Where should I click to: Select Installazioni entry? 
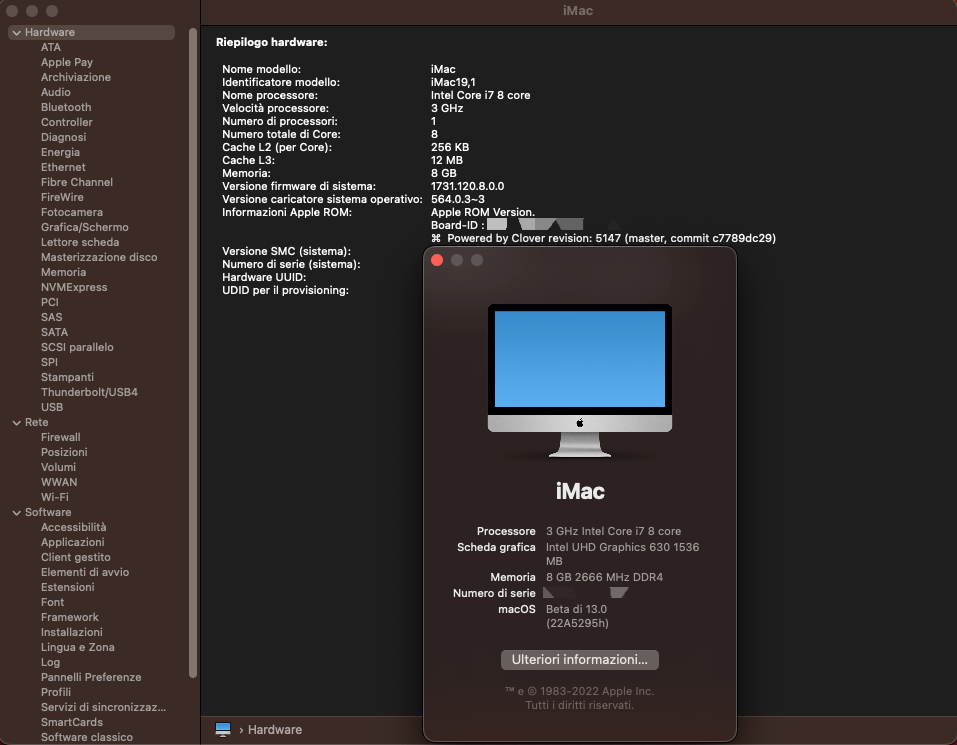(71, 633)
